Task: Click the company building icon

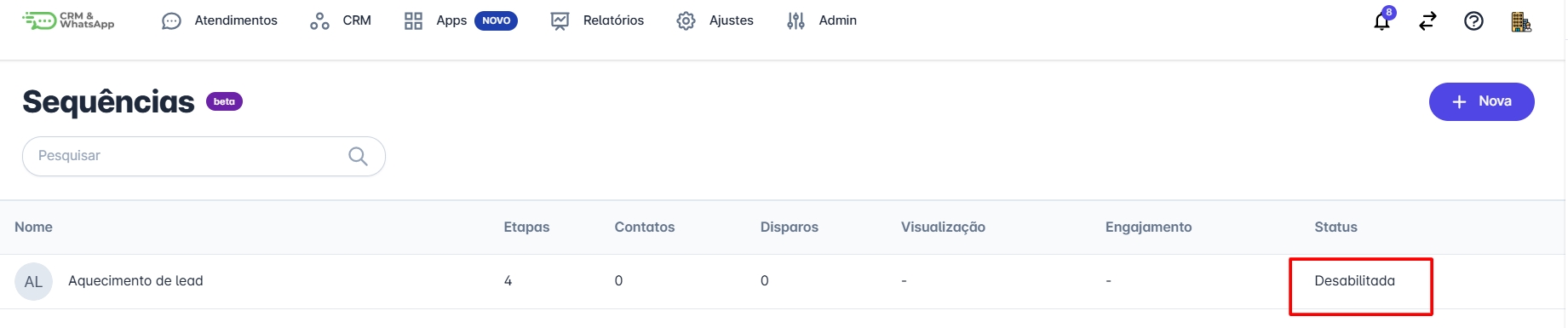Action: [x=1521, y=21]
